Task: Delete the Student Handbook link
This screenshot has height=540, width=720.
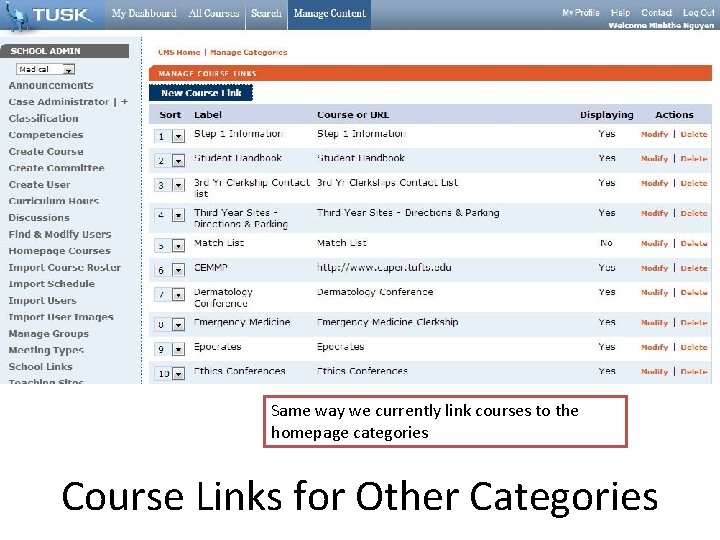Action: pos(694,158)
